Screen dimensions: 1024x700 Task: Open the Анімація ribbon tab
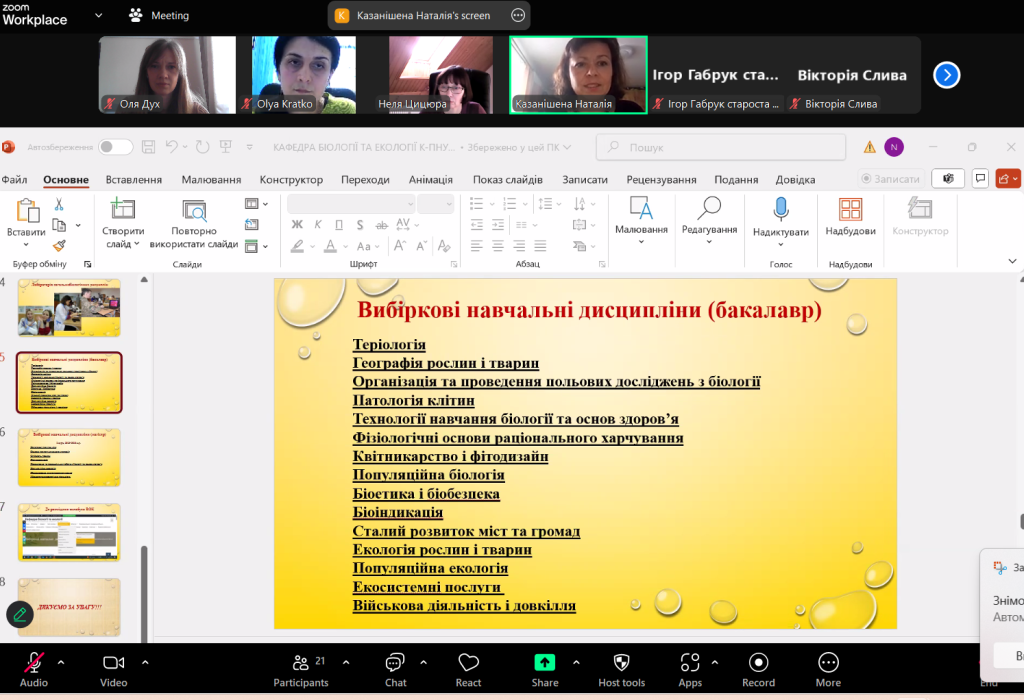pyautogui.click(x=430, y=180)
